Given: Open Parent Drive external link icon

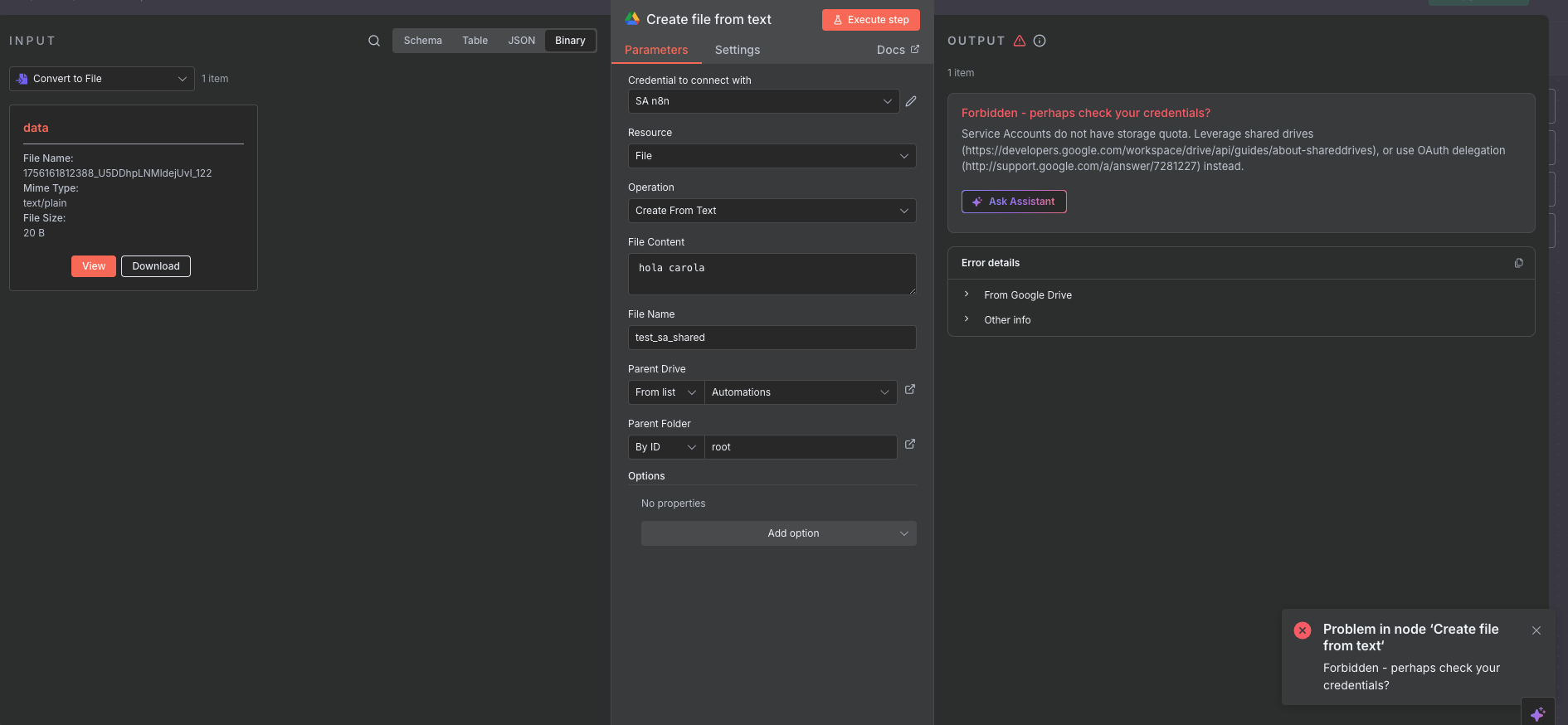Looking at the screenshot, I should (910, 390).
